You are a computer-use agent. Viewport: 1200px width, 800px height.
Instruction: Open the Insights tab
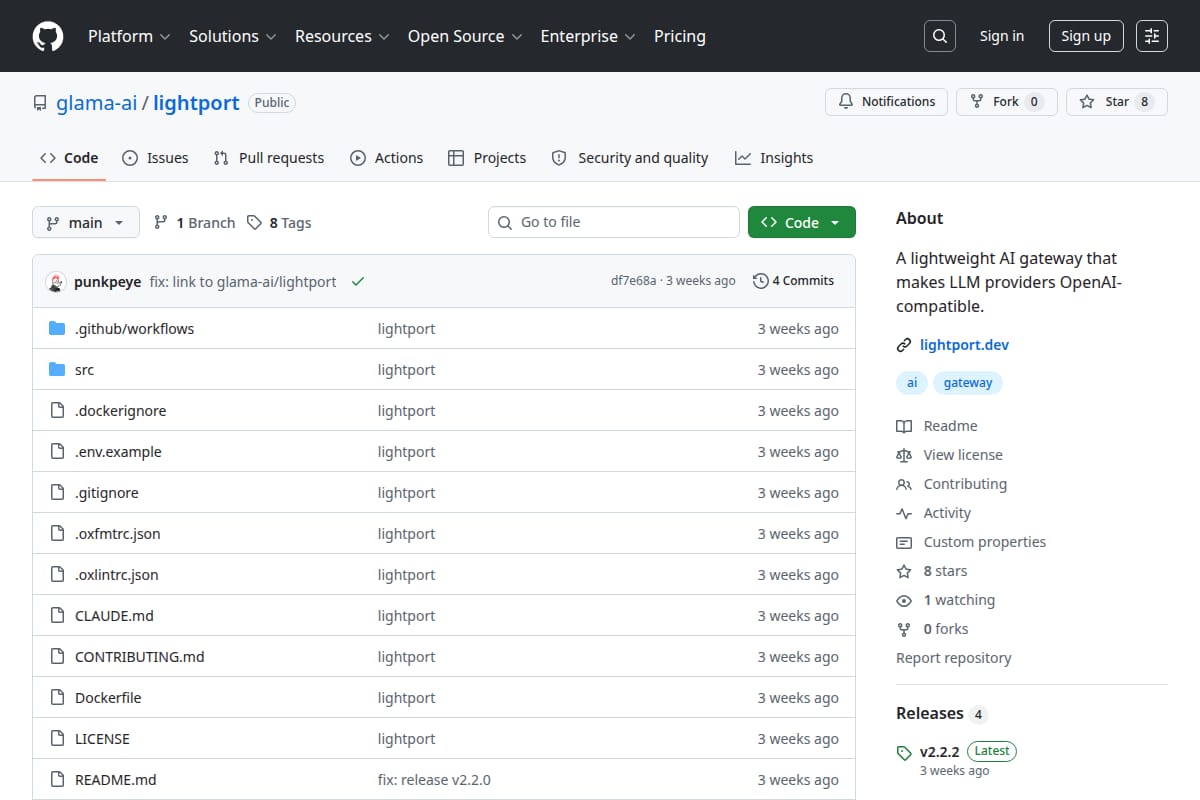coord(774,158)
